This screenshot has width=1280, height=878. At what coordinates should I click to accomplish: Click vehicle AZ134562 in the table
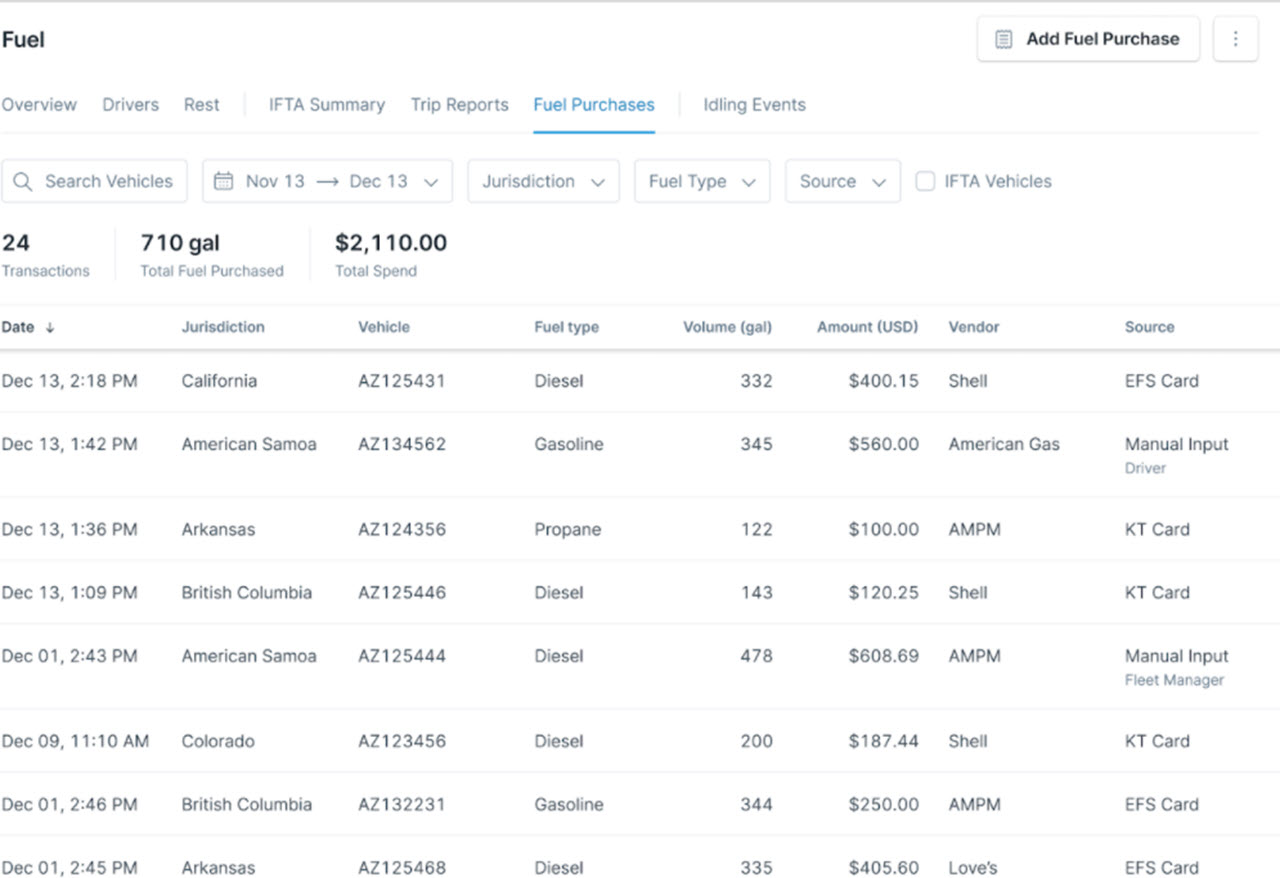tap(402, 444)
